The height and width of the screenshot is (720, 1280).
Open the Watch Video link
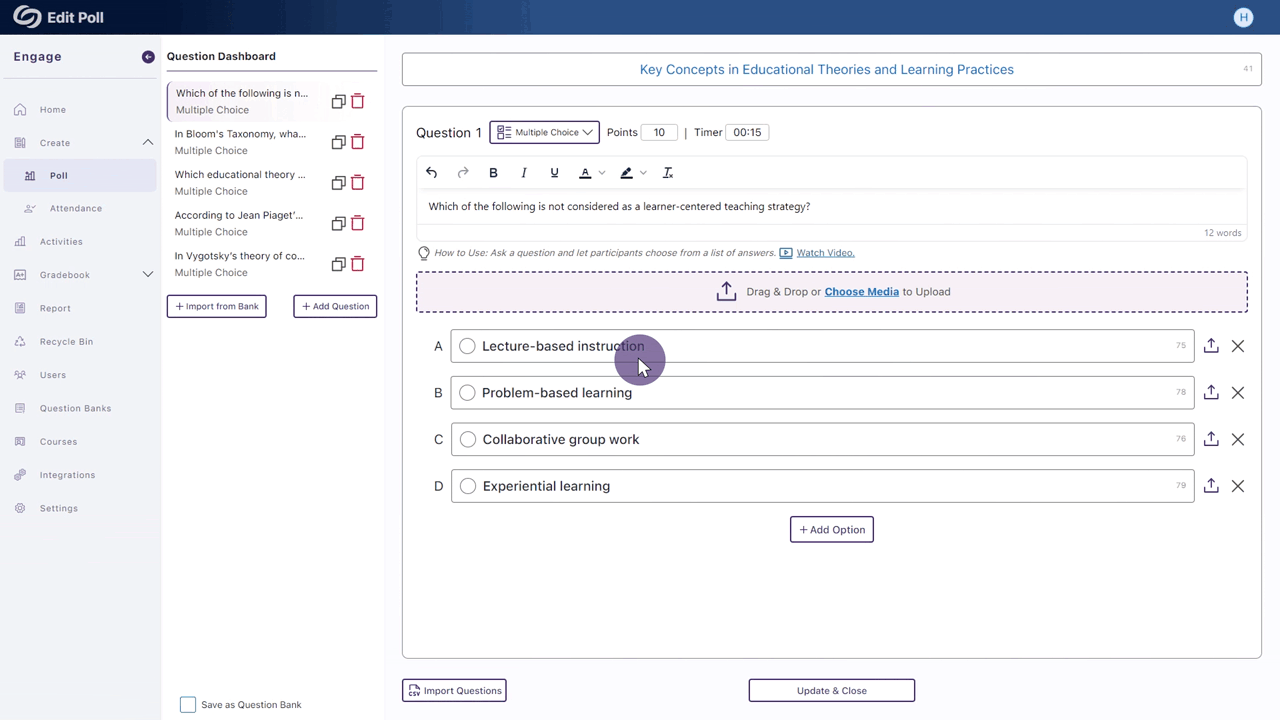point(825,253)
